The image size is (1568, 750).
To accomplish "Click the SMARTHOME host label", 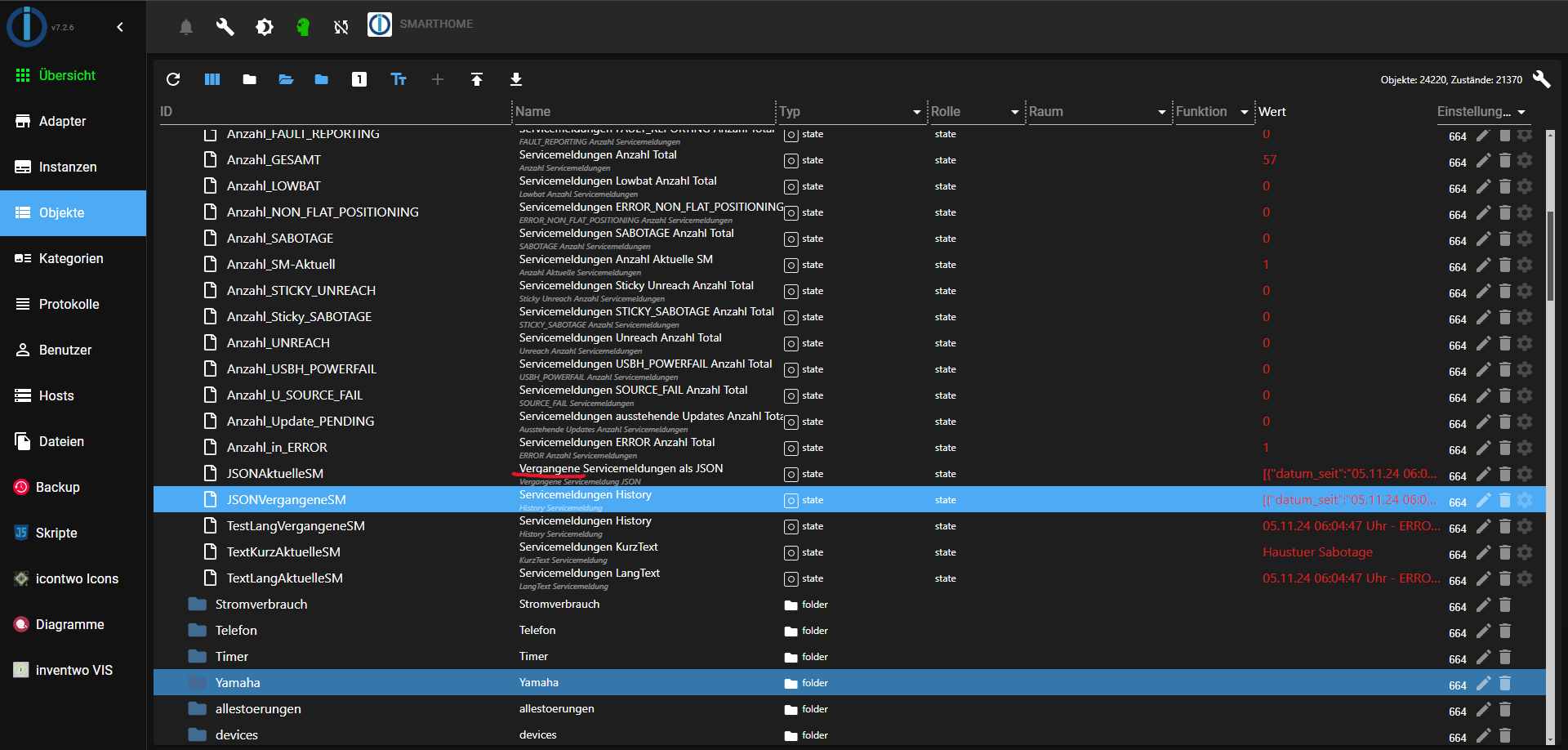I will pyautogui.click(x=436, y=24).
